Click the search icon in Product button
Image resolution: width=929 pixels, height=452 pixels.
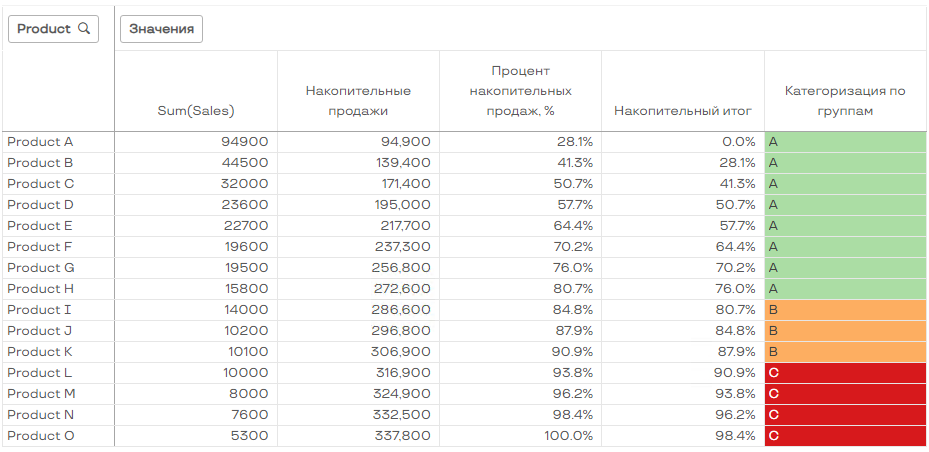click(x=84, y=29)
